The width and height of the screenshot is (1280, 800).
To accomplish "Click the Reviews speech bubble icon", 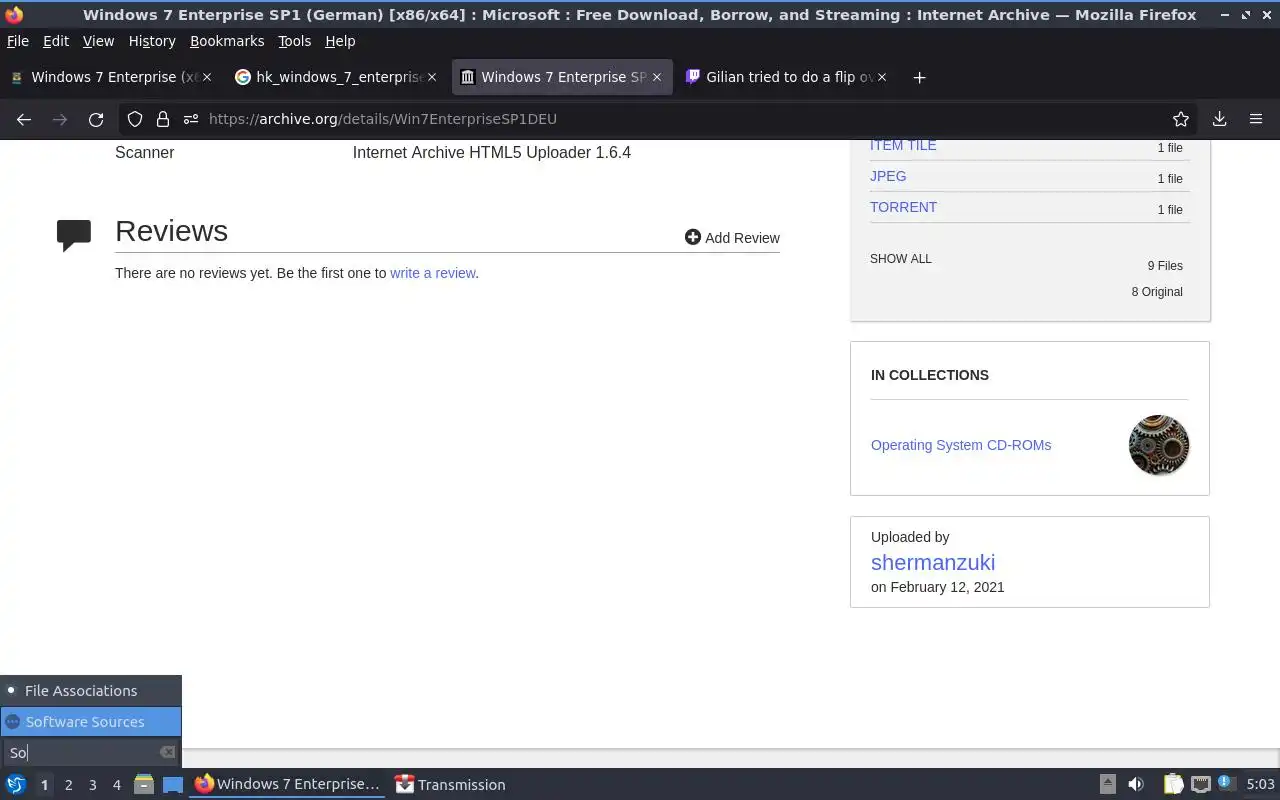I will pos(74,235).
